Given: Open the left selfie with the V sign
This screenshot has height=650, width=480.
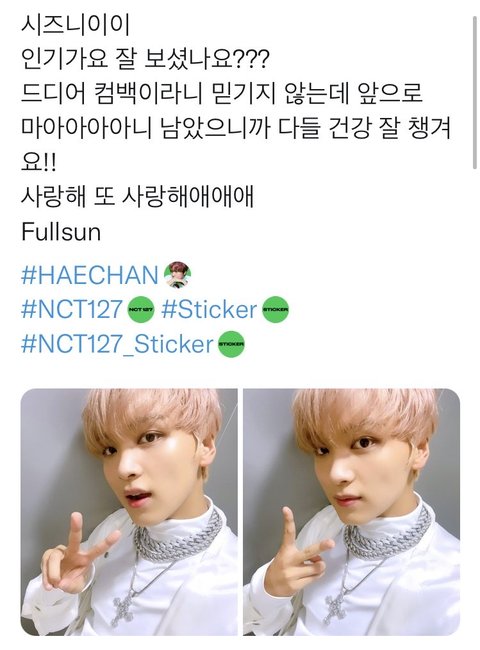Looking at the screenshot, I should 129,512.
